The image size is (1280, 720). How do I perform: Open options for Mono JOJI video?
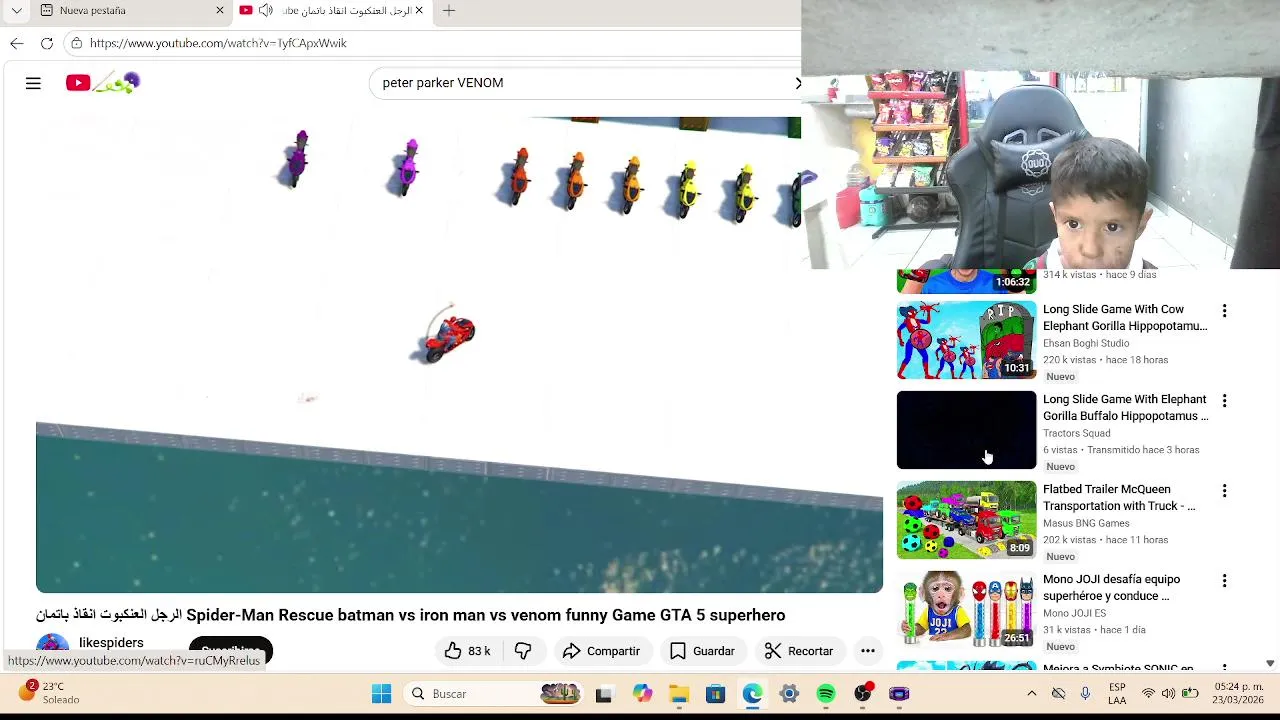click(1224, 581)
